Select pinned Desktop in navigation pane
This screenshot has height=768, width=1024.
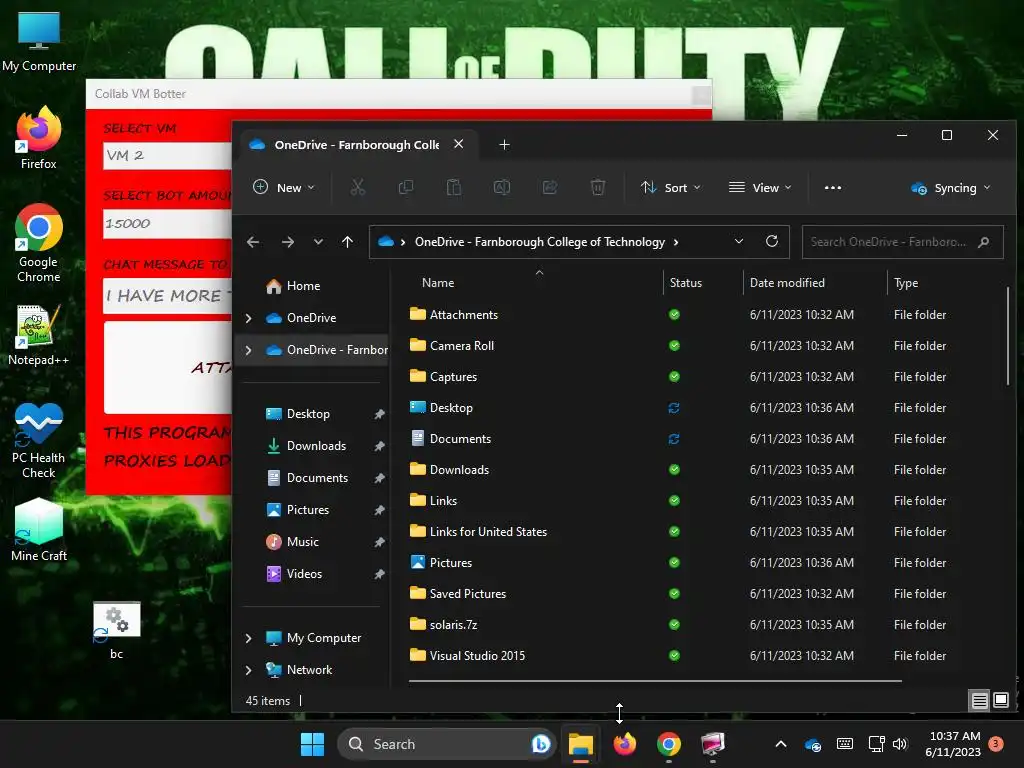(298, 414)
